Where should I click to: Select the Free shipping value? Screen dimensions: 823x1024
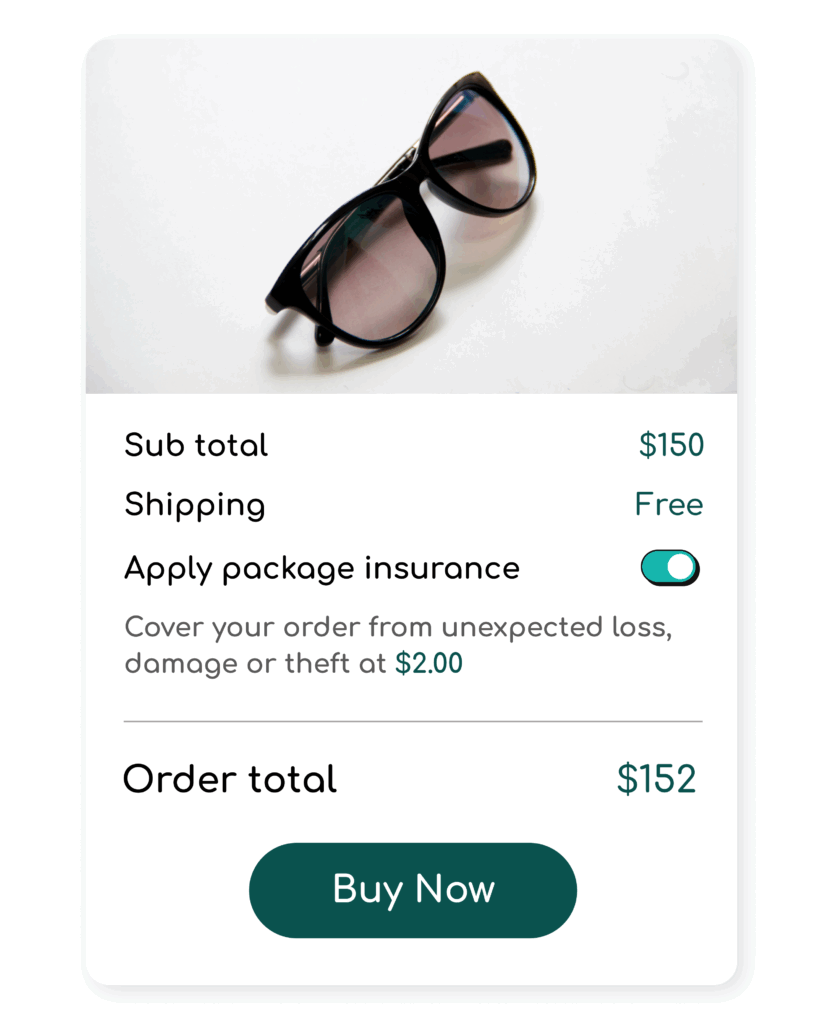[668, 504]
